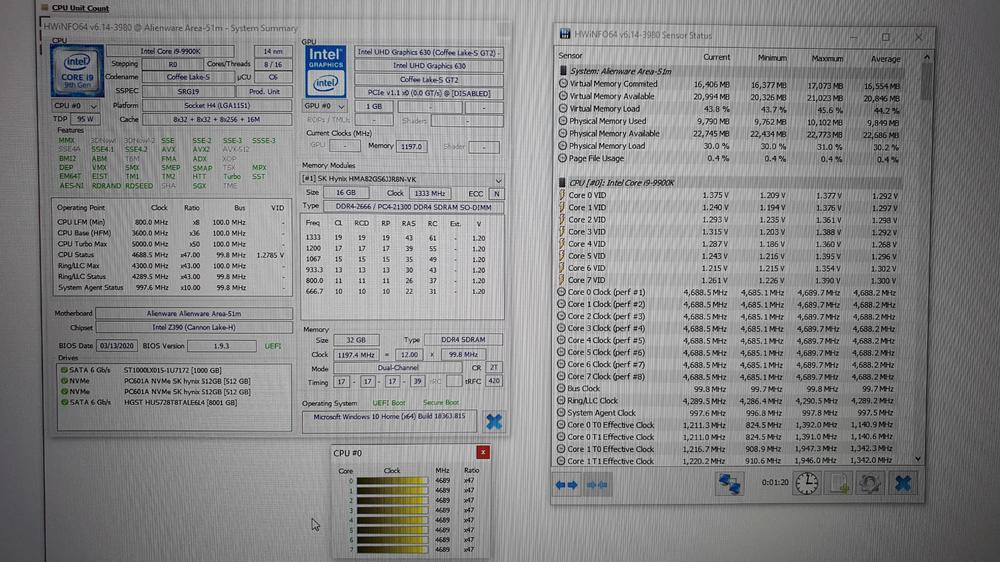
Task: Collapse the System: Alienware Area-51m sensor group
Action: click(x=563, y=71)
